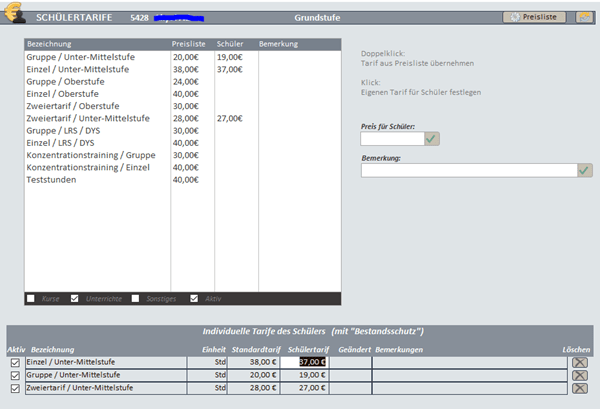
Task: Uncheck the Unterrichte filter checkbox
Action: (75, 298)
